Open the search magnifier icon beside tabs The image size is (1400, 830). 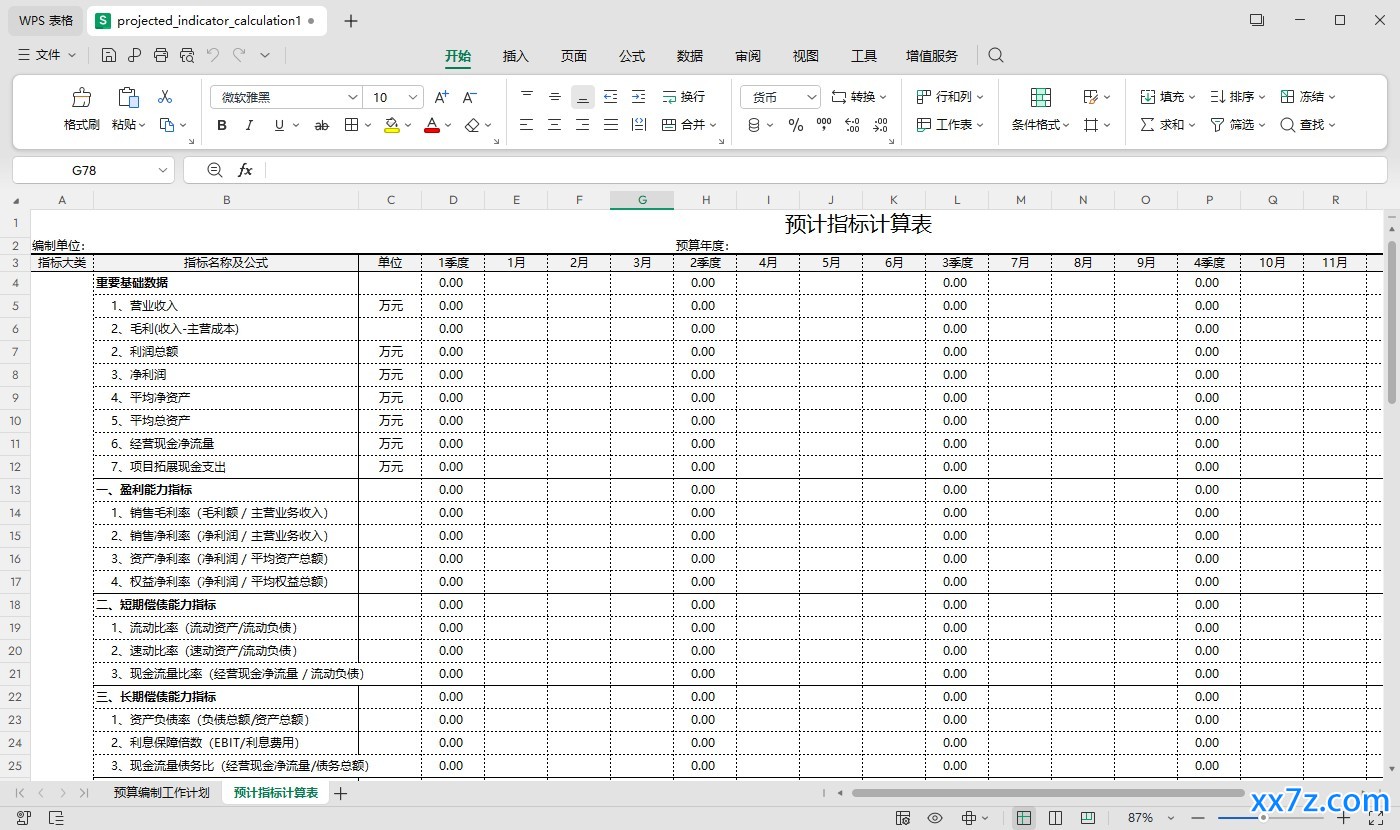pos(995,56)
